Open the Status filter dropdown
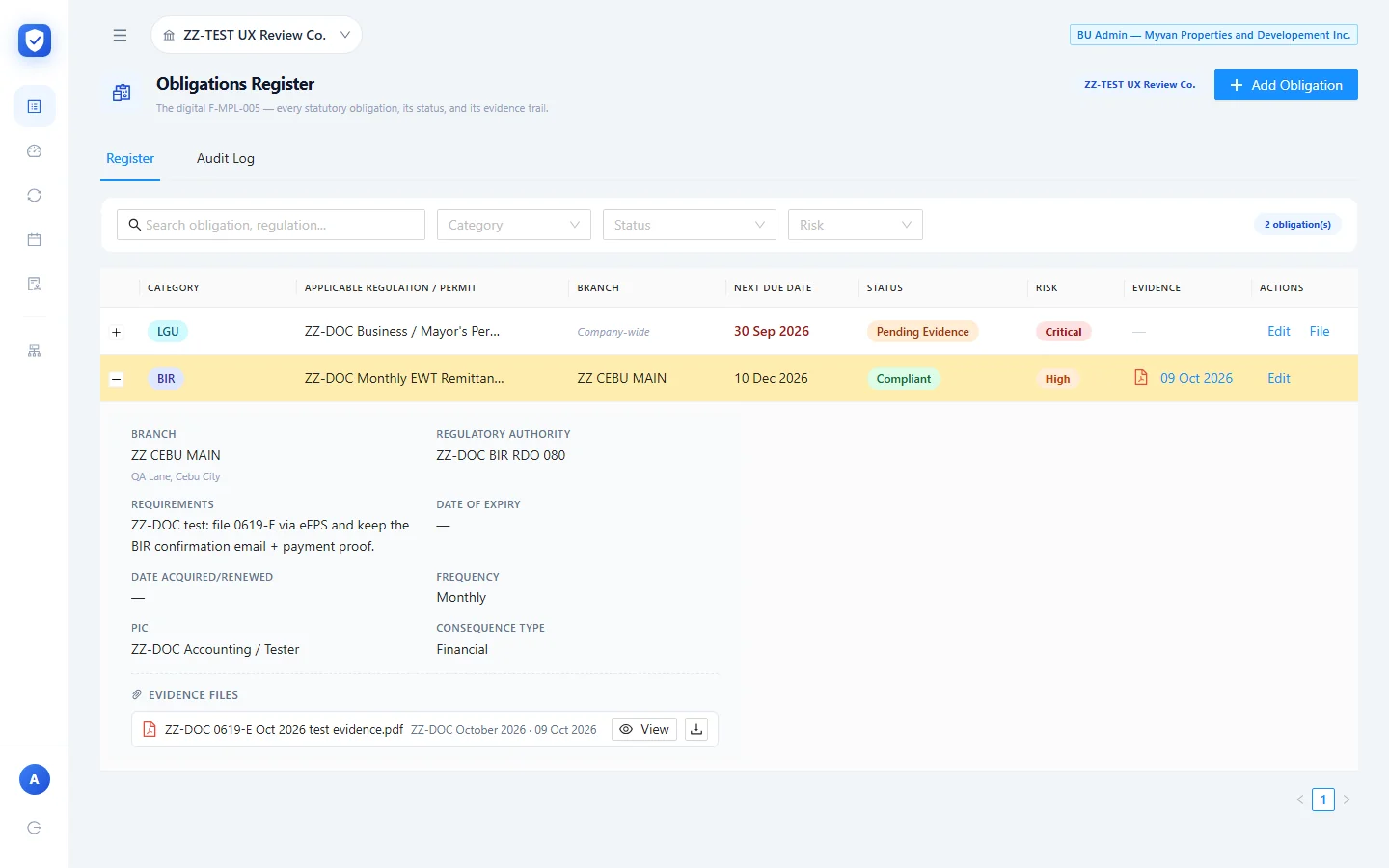Viewport: 1389px width, 868px height. tap(690, 225)
